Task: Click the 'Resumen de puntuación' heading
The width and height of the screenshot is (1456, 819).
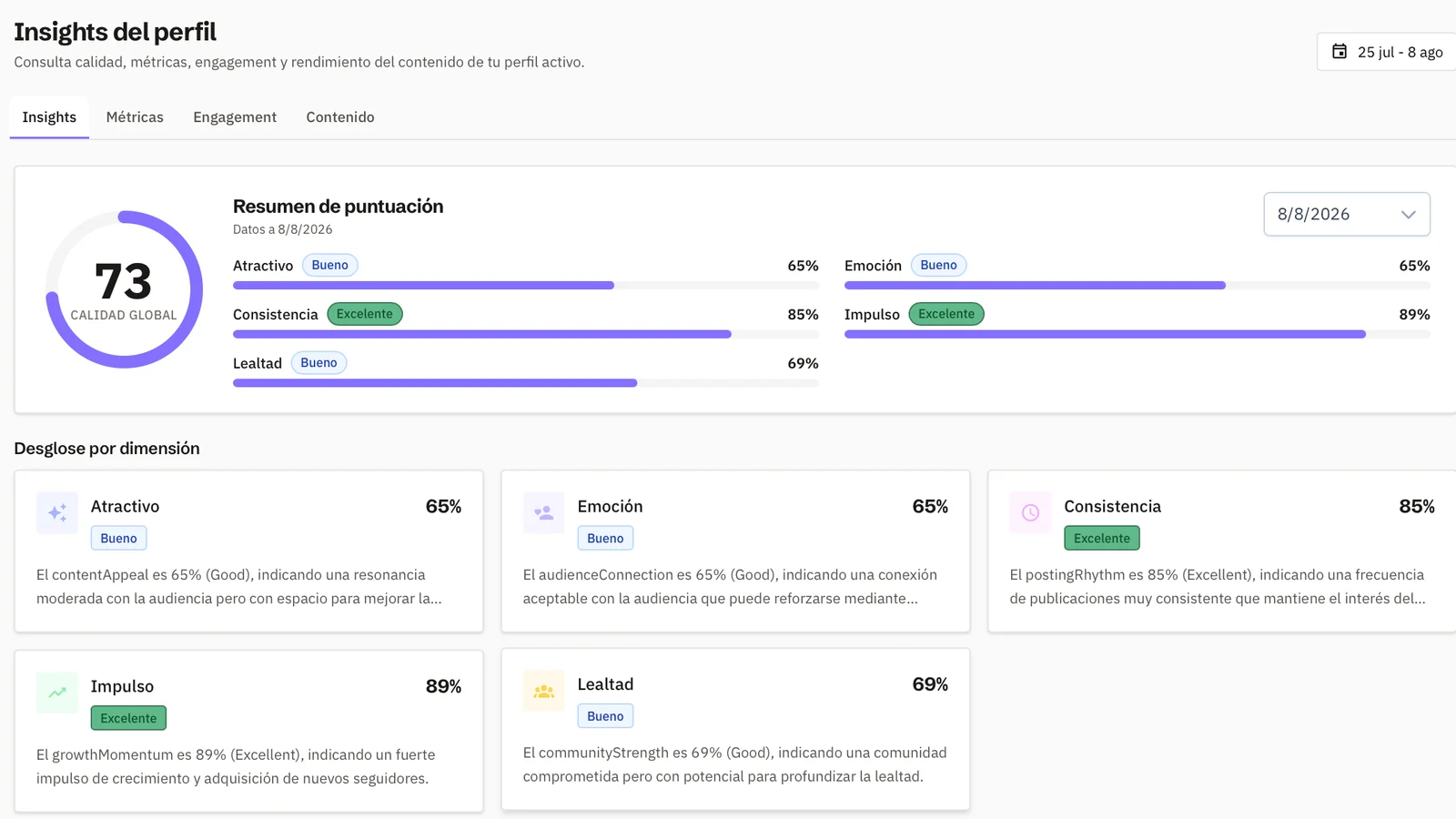Action: point(339,207)
